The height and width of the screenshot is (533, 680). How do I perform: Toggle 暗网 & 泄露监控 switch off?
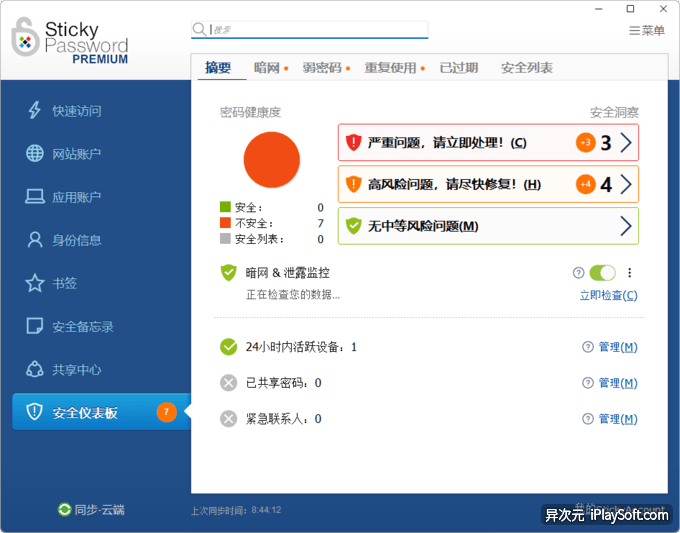coord(602,272)
